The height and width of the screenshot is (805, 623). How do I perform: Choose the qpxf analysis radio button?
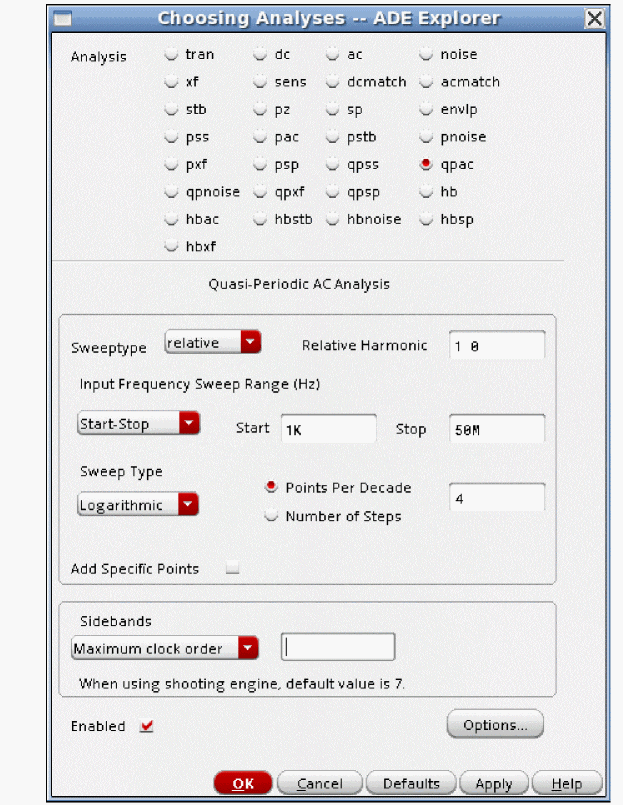tap(260, 192)
